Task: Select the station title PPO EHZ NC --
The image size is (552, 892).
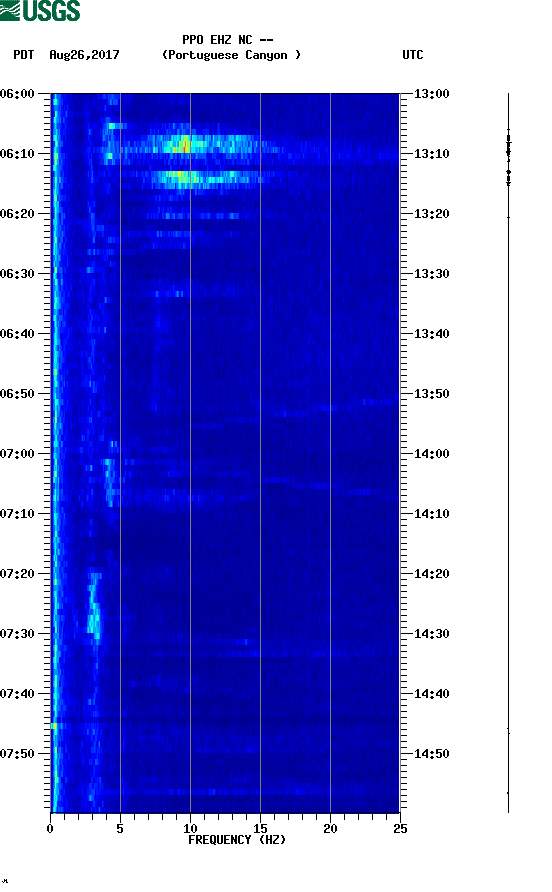Action: pyautogui.click(x=228, y=40)
